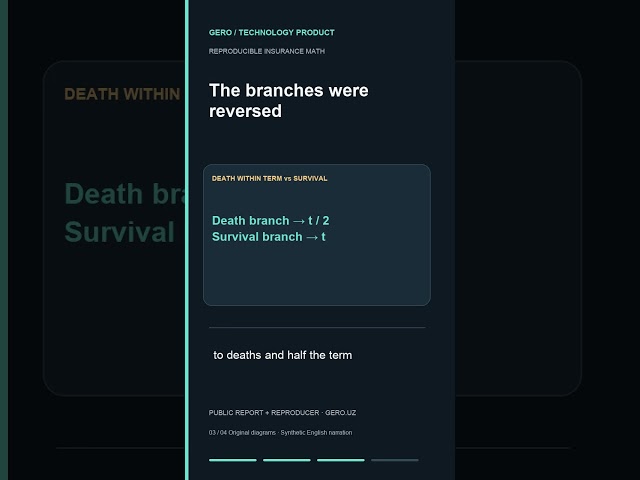
Task: Select the second progress segment
Action: tap(287, 460)
